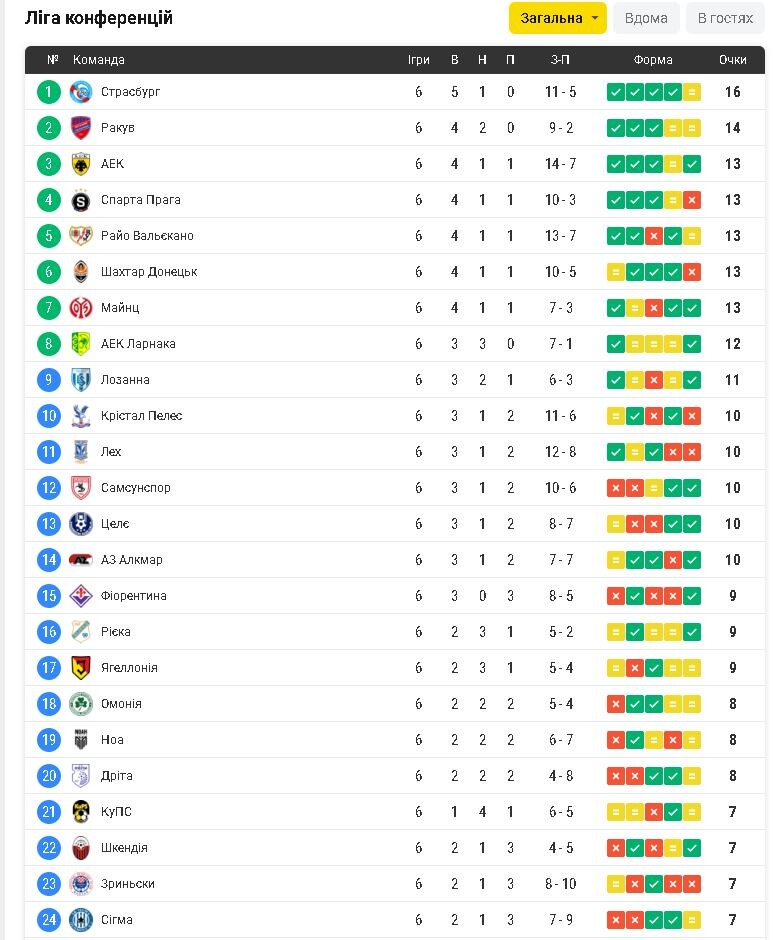Click the Фіорентина club logo icon
The width and height of the screenshot is (773, 940).
click(x=81, y=596)
